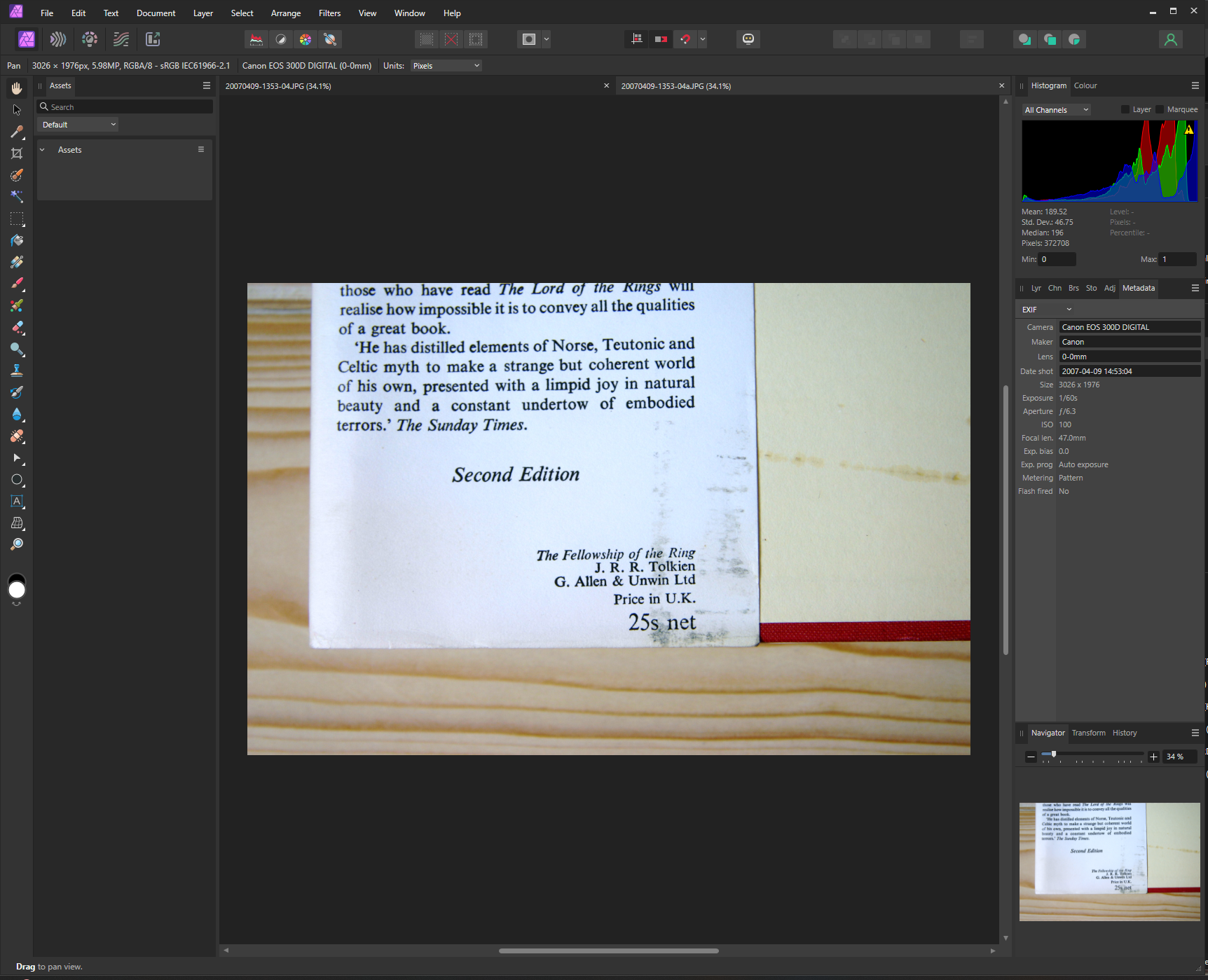Open the Default assets category dropdown
The width and height of the screenshot is (1208, 980).
(x=78, y=125)
